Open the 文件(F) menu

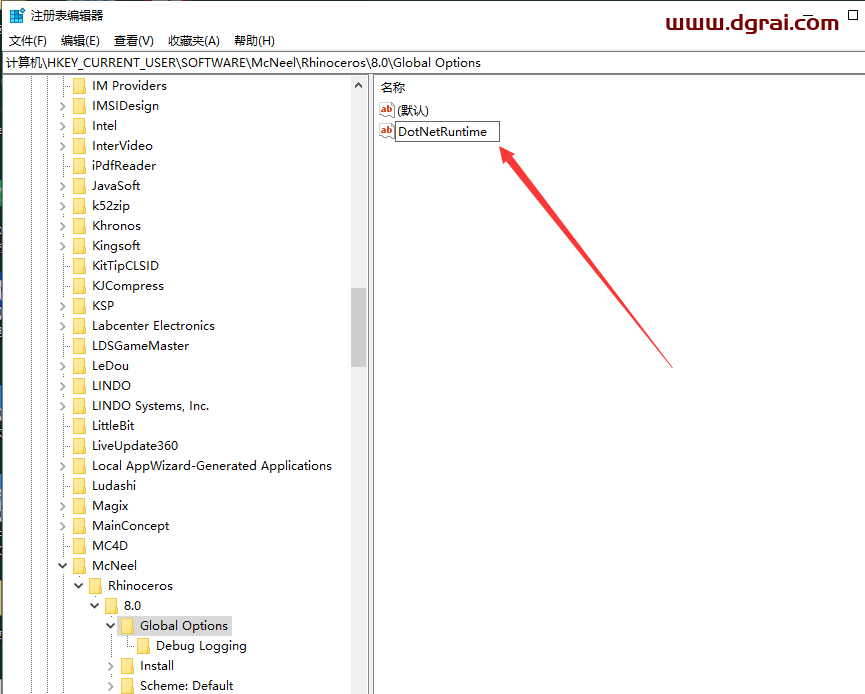pyautogui.click(x=28, y=41)
